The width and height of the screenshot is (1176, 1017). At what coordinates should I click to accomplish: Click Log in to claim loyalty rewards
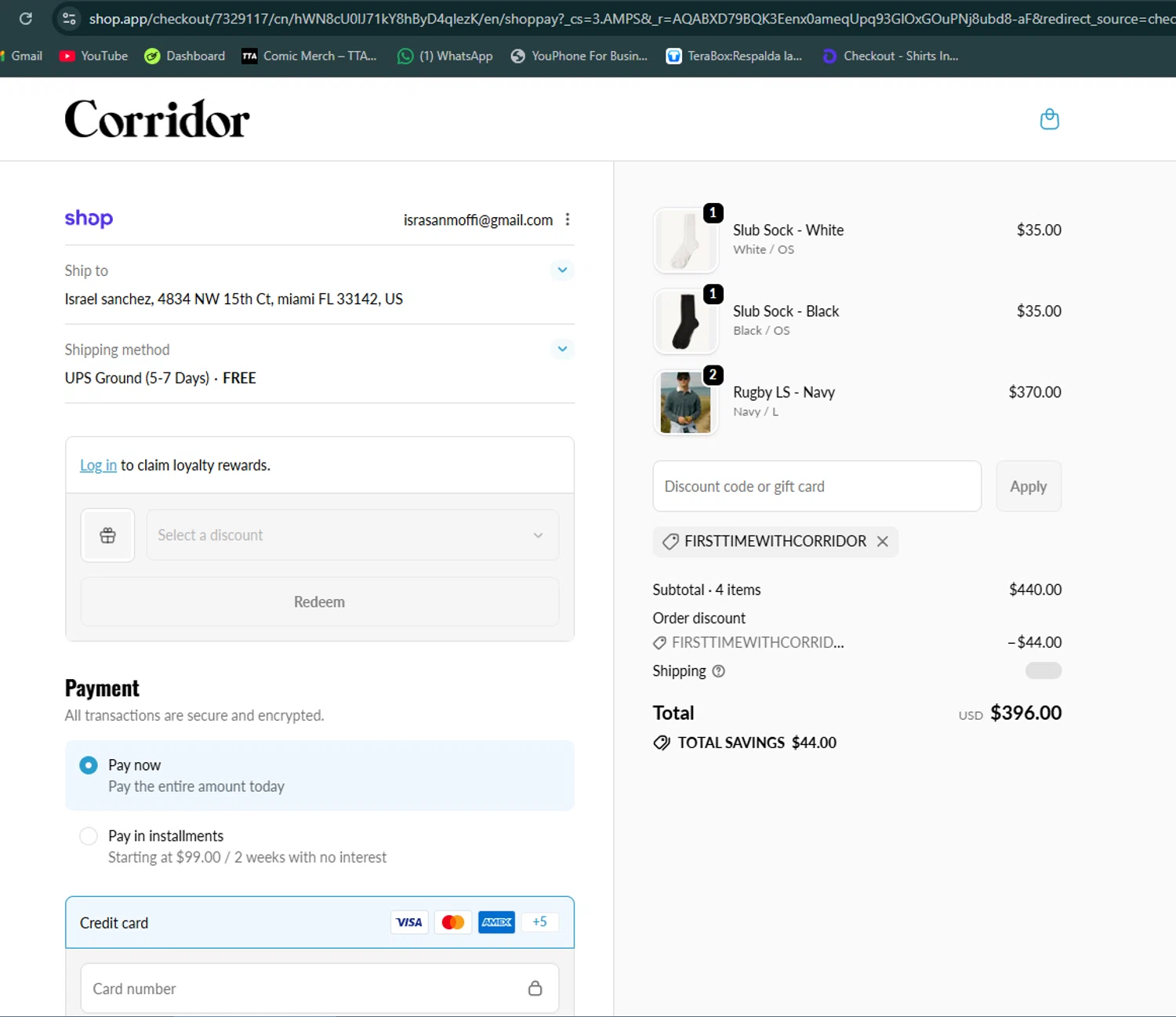coord(98,465)
